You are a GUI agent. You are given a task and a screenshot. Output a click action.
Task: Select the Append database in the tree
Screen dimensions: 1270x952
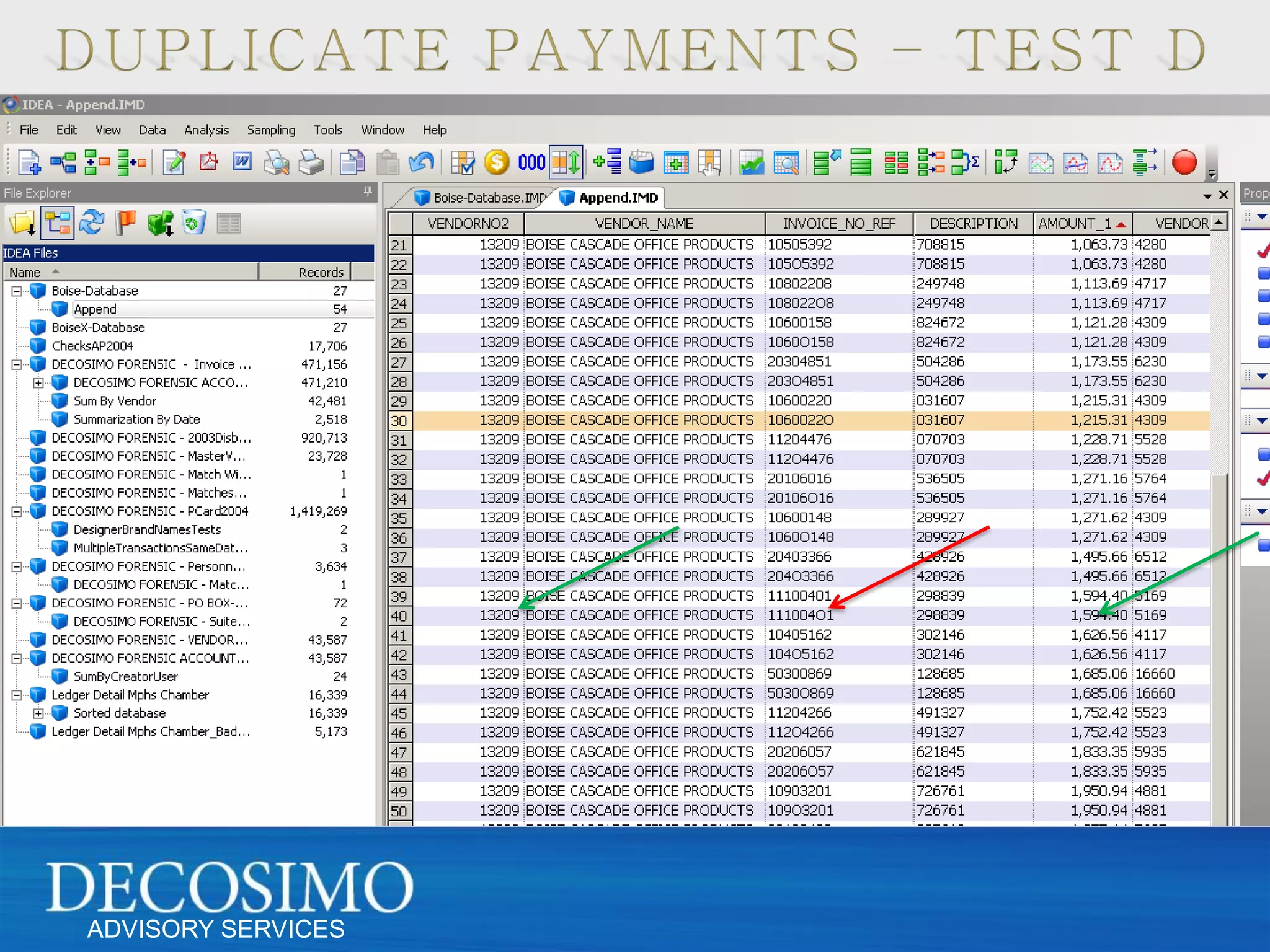95,309
